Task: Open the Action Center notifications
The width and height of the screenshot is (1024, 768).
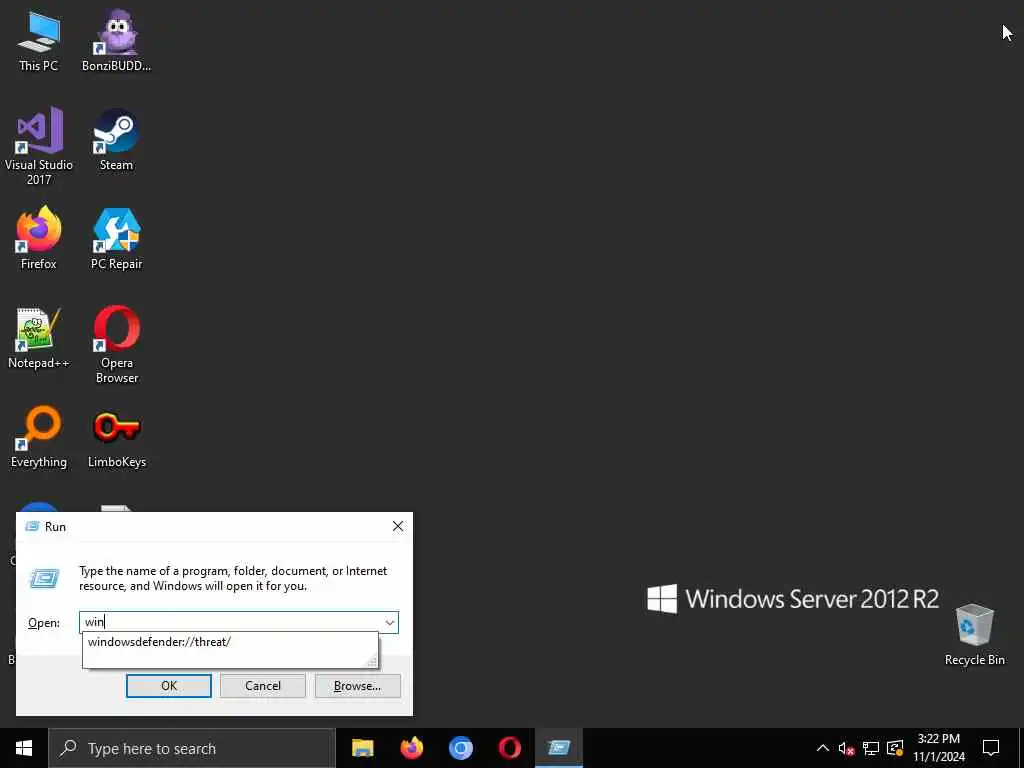Action: [x=991, y=748]
